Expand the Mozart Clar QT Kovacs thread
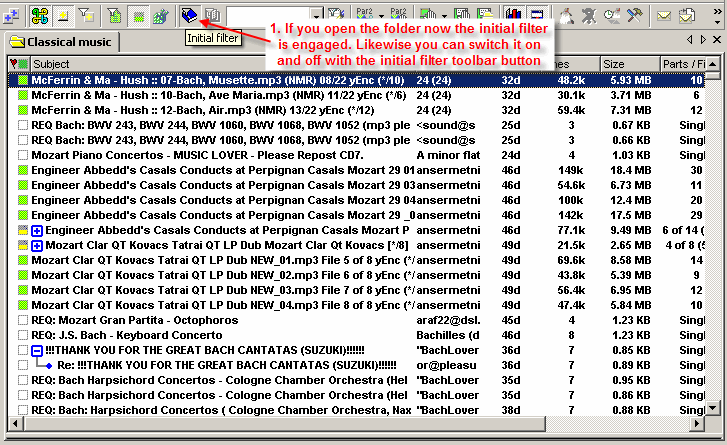 (37, 246)
